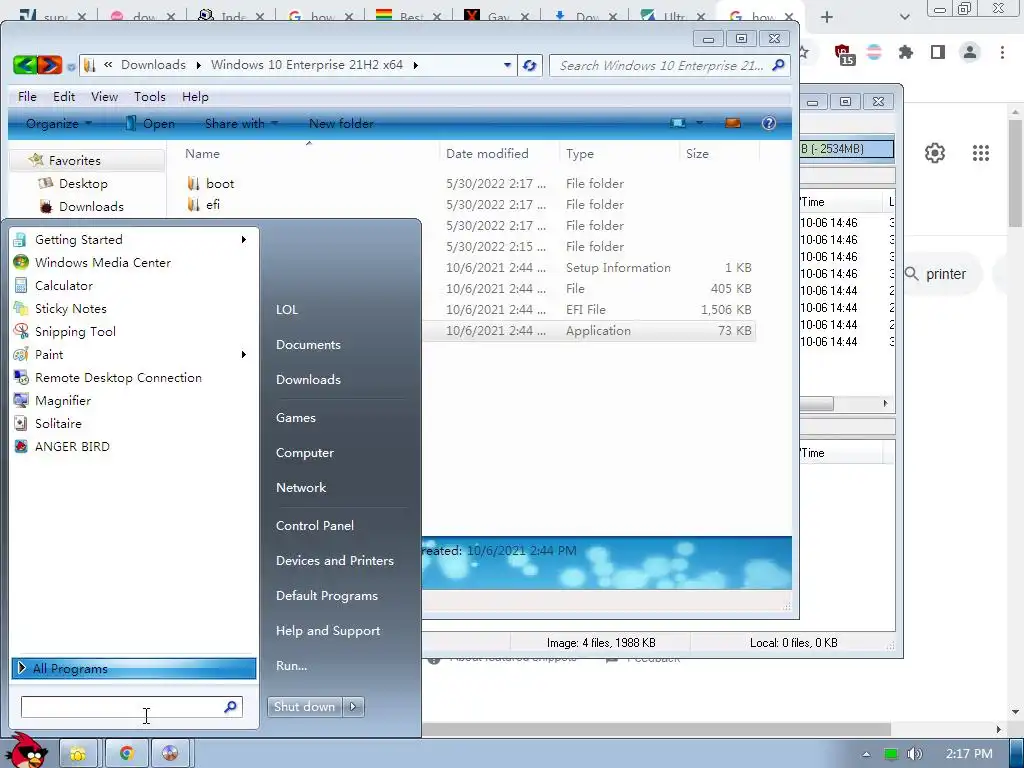Screen dimensions: 1024x768
Task: Launch Magnifier from Start menu
Action: point(63,400)
